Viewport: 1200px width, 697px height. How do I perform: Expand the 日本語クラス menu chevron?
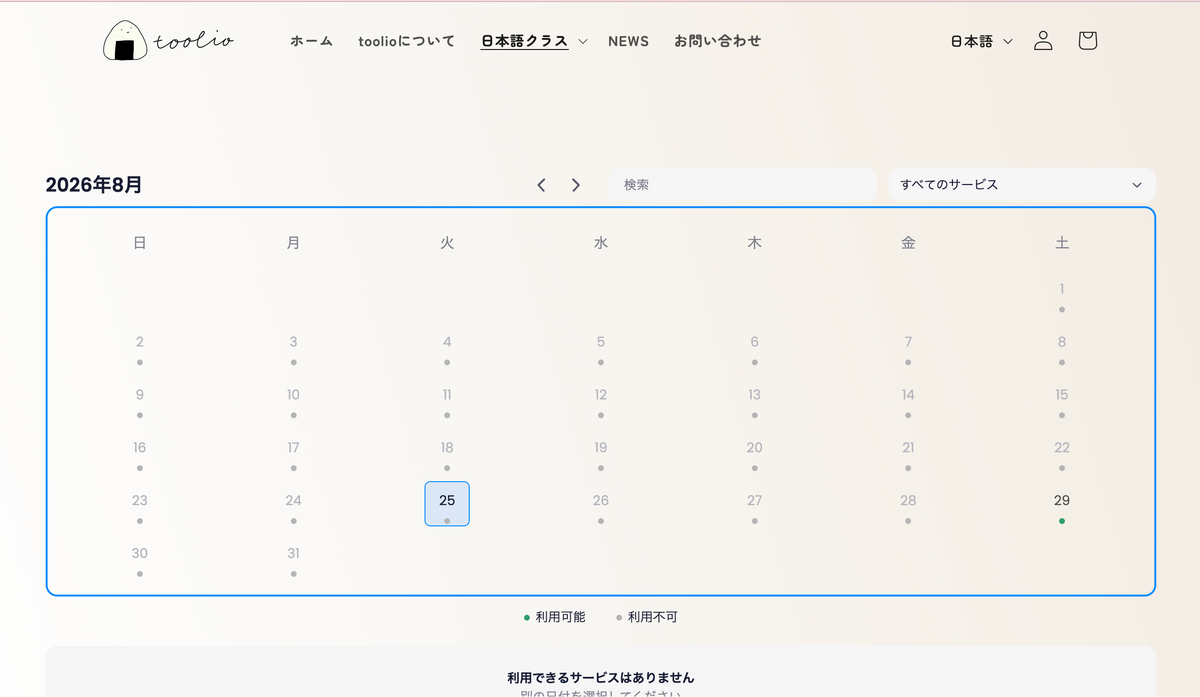tap(583, 42)
